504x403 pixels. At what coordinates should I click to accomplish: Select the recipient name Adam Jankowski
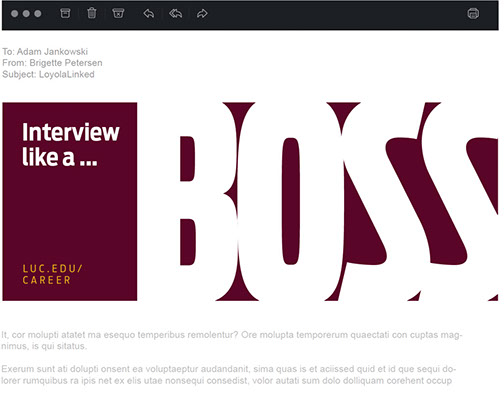[52, 52]
